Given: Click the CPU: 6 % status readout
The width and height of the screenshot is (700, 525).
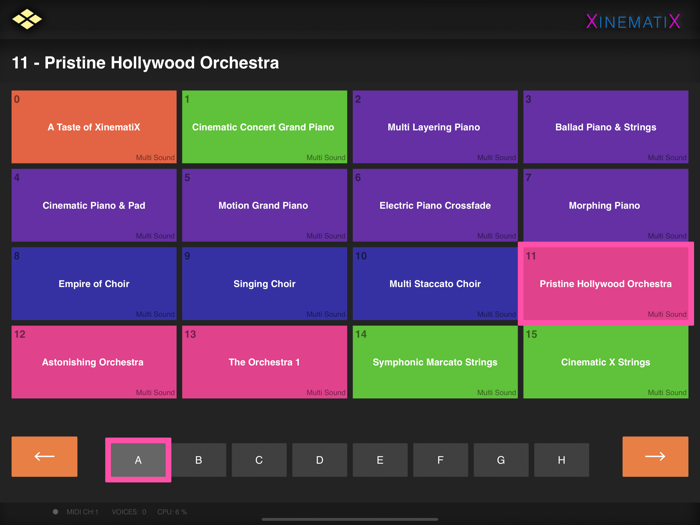Looking at the screenshot, I should pos(172,512).
